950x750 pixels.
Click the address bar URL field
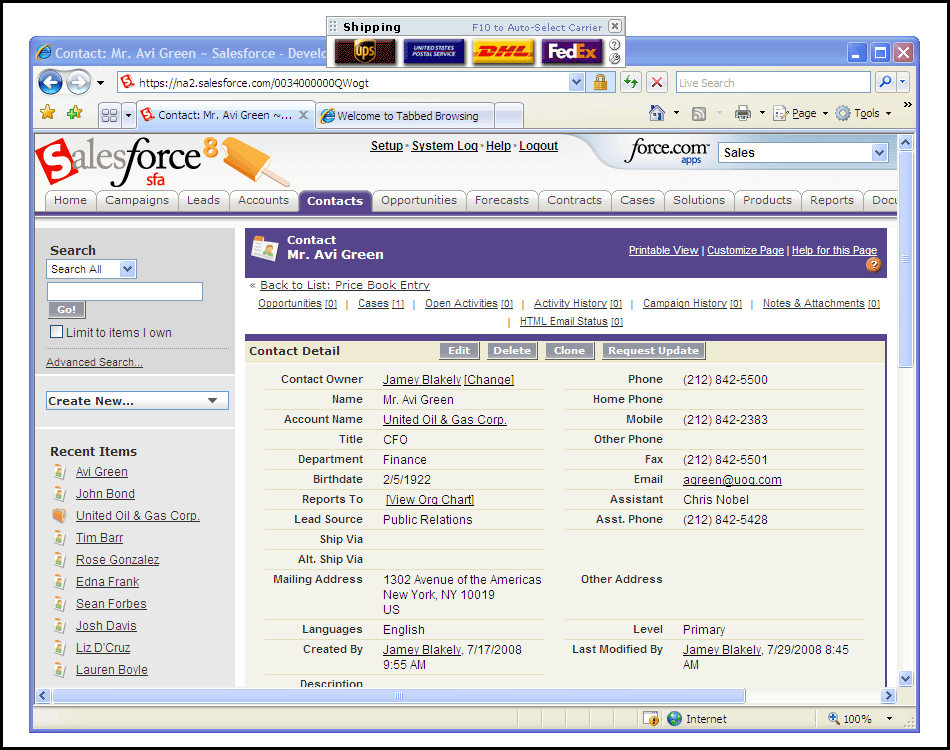point(345,82)
